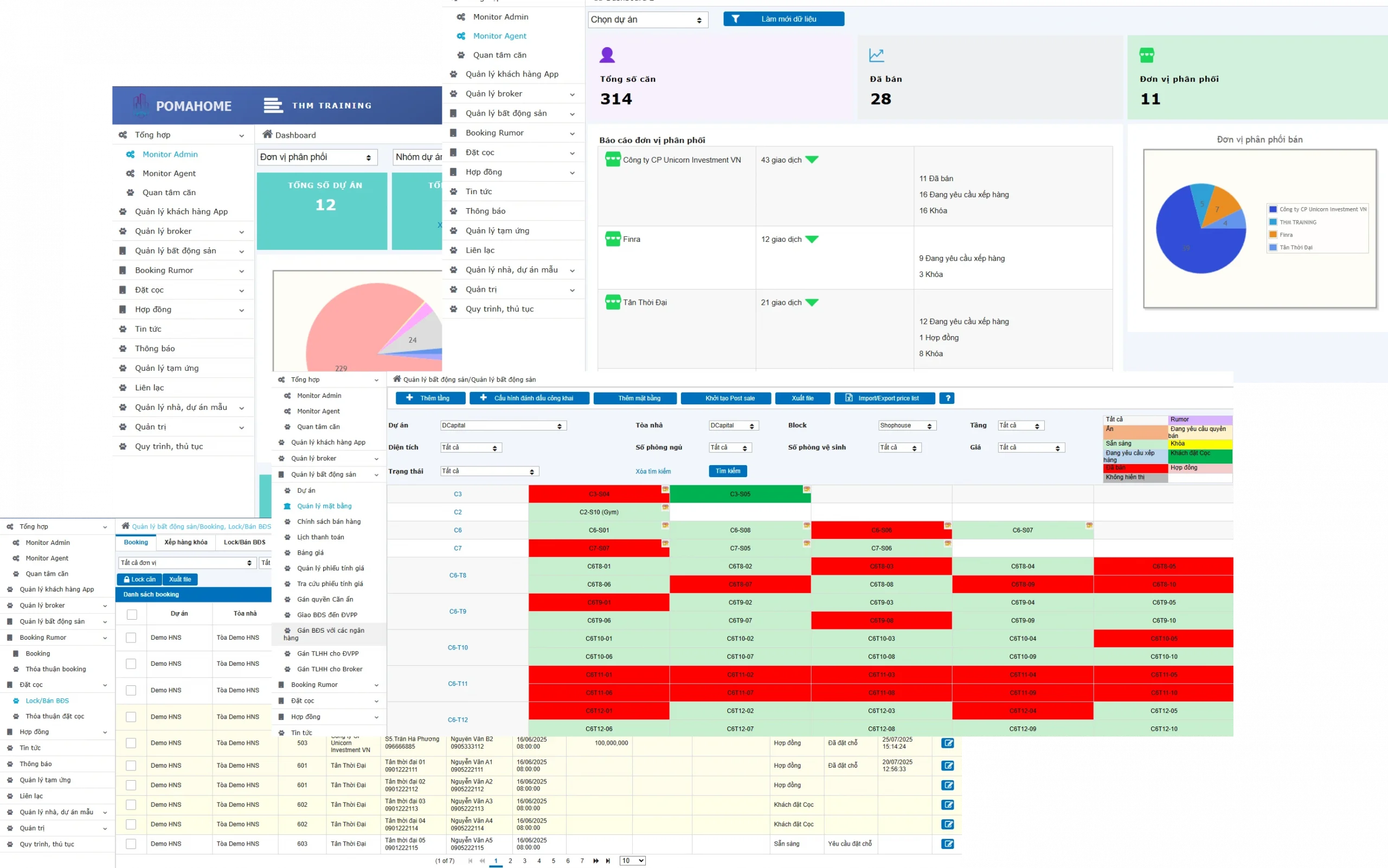The width and height of the screenshot is (1388, 868).
Task: Click the purple user icon above Tổng số căn
Action: tap(607, 55)
